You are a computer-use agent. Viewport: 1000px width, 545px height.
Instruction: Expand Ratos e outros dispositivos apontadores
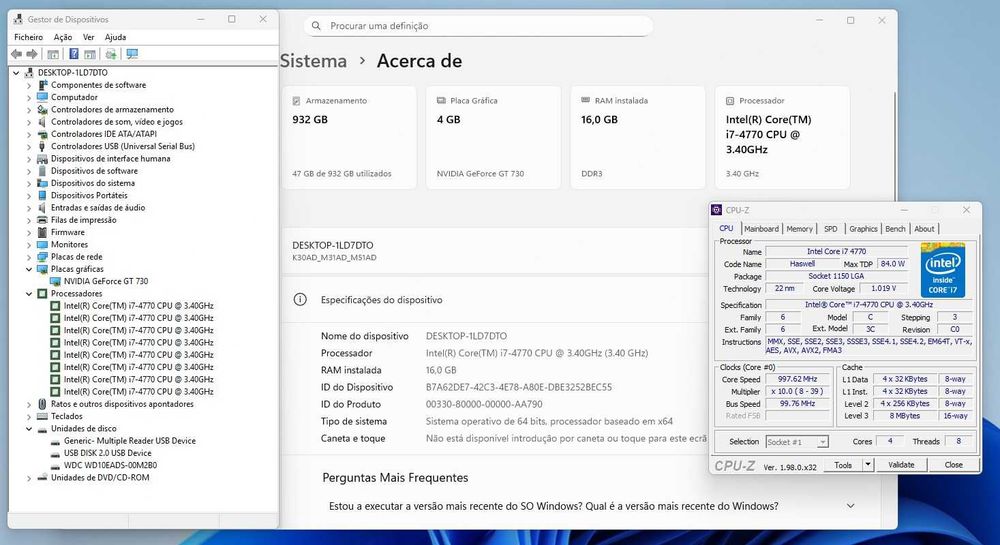pyautogui.click(x=29, y=403)
